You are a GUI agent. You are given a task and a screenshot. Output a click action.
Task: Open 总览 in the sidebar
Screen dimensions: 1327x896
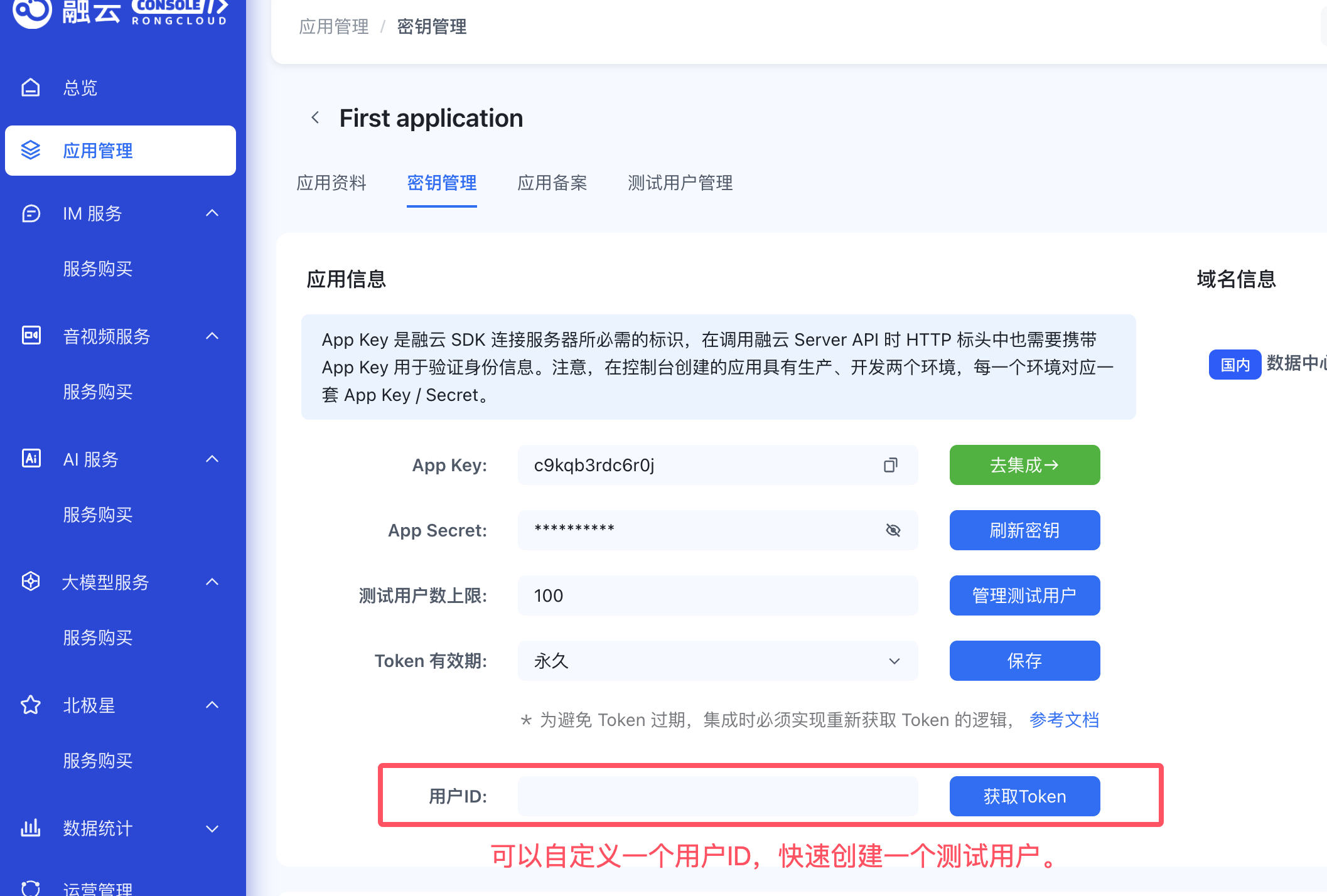pyautogui.click(x=80, y=88)
